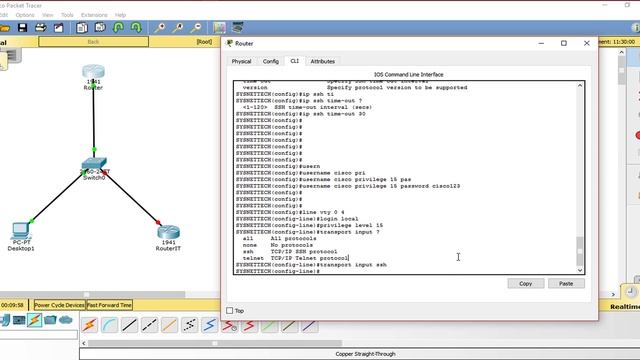
Task: Click the Paste toolbar icon
Action: (x=100, y=28)
